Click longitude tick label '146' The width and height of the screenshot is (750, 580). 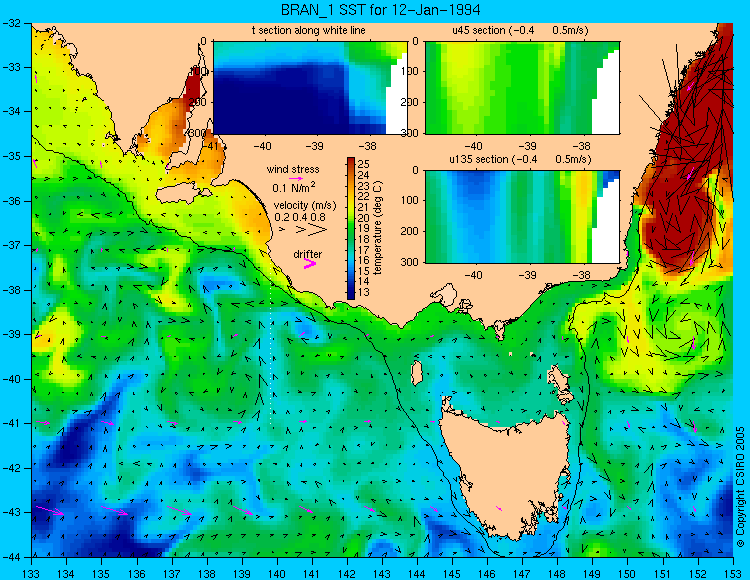click(x=487, y=573)
